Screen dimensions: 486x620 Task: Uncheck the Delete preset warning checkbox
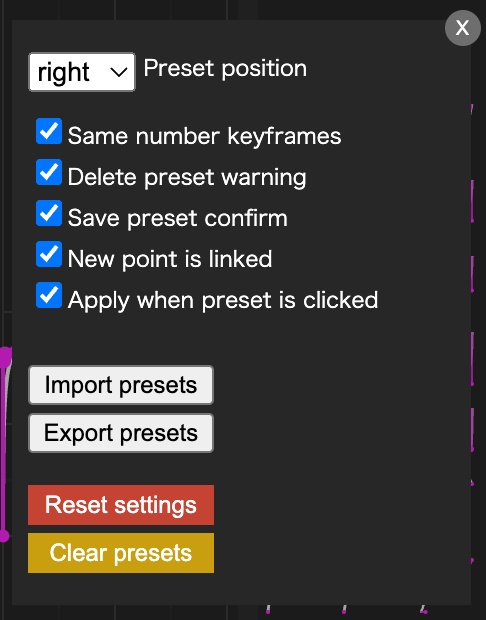pos(49,172)
